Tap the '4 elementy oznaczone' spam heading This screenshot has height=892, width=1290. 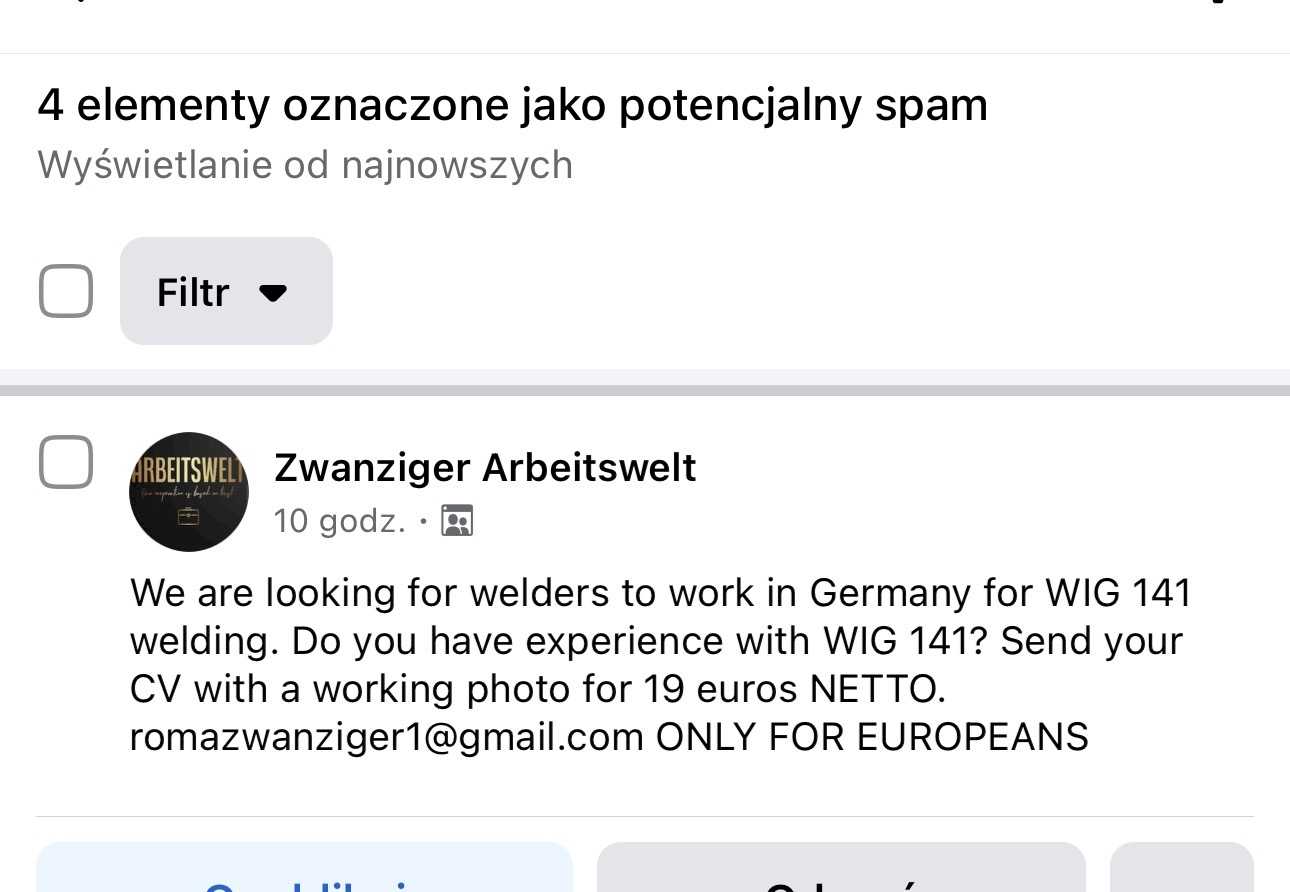tap(512, 105)
